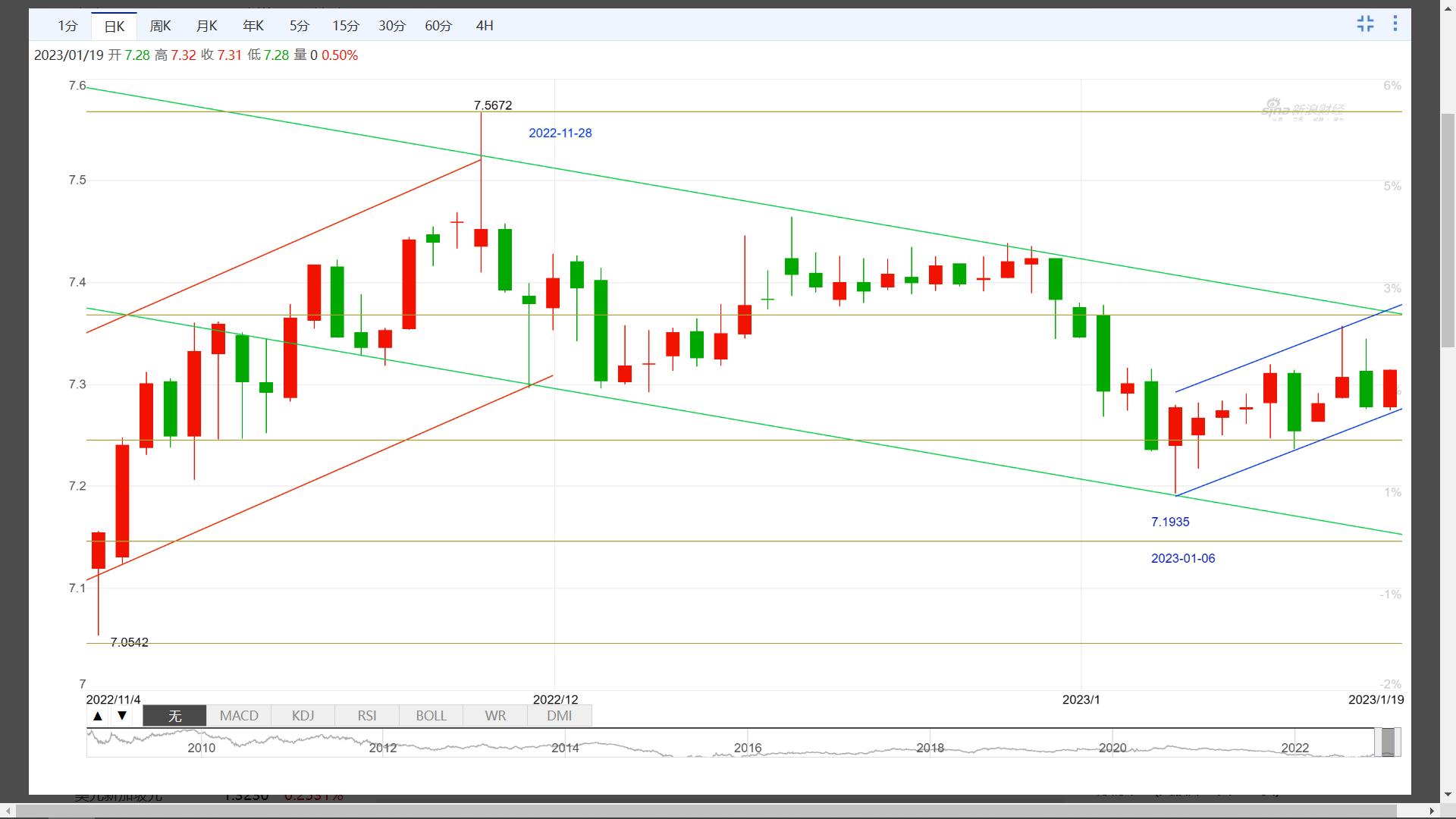1456x819 pixels.
Task: Switch to 1分 chart tab
Action: (67, 26)
